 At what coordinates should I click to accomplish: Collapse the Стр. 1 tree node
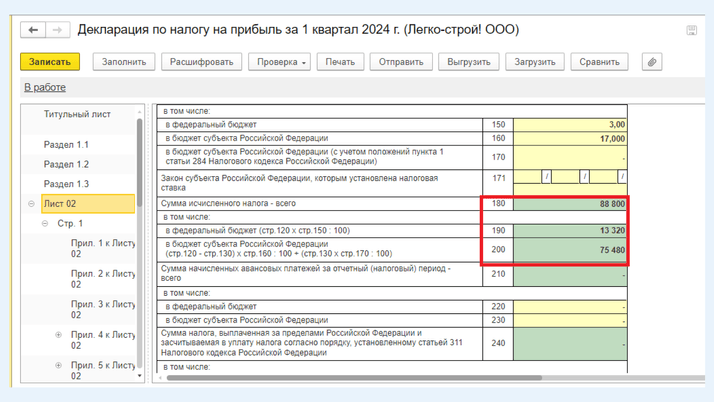click(x=45, y=224)
